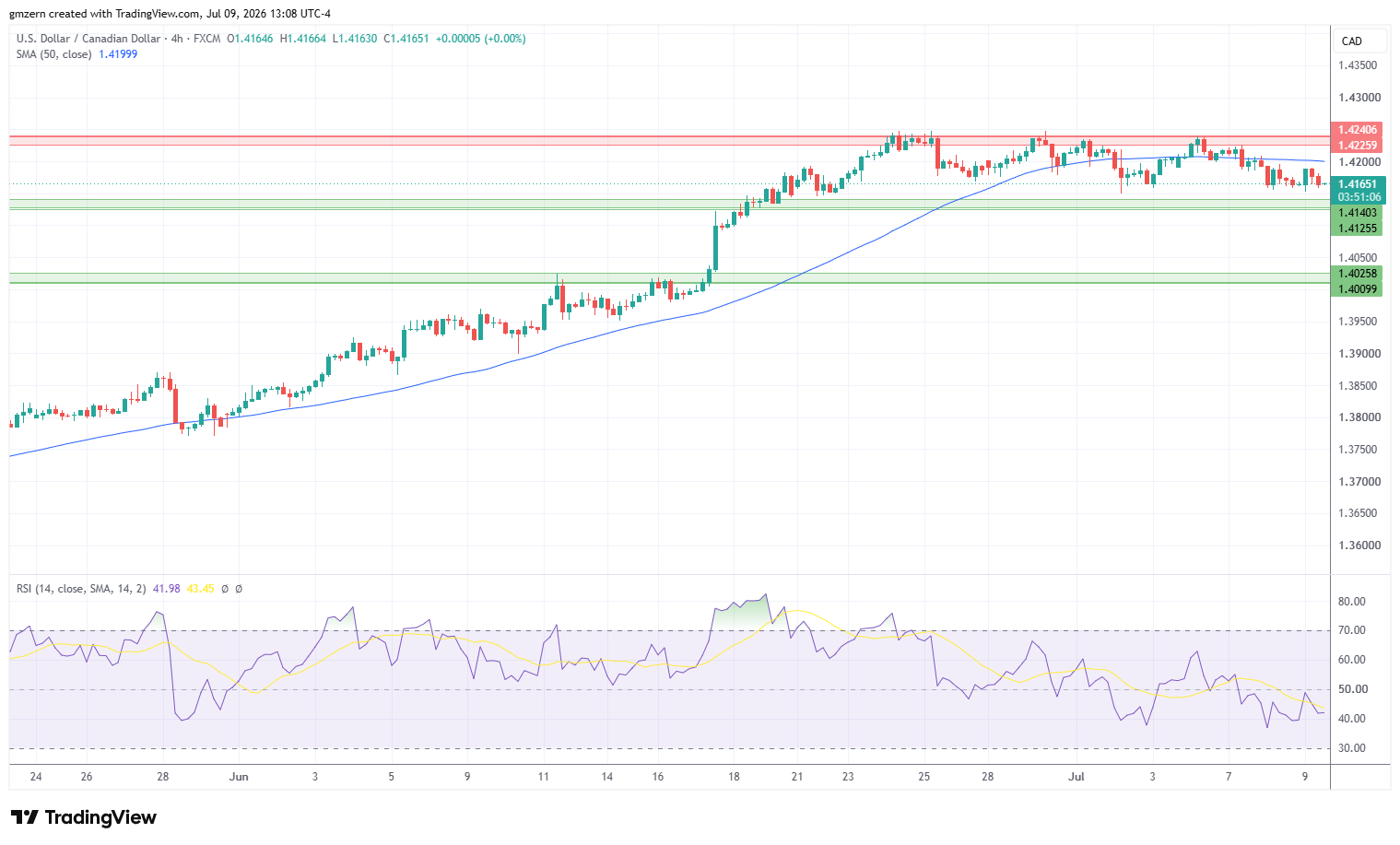This screenshot has width=1400, height=845.
Task: Click the red 1.42406 price label
Action: coord(1357,130)
